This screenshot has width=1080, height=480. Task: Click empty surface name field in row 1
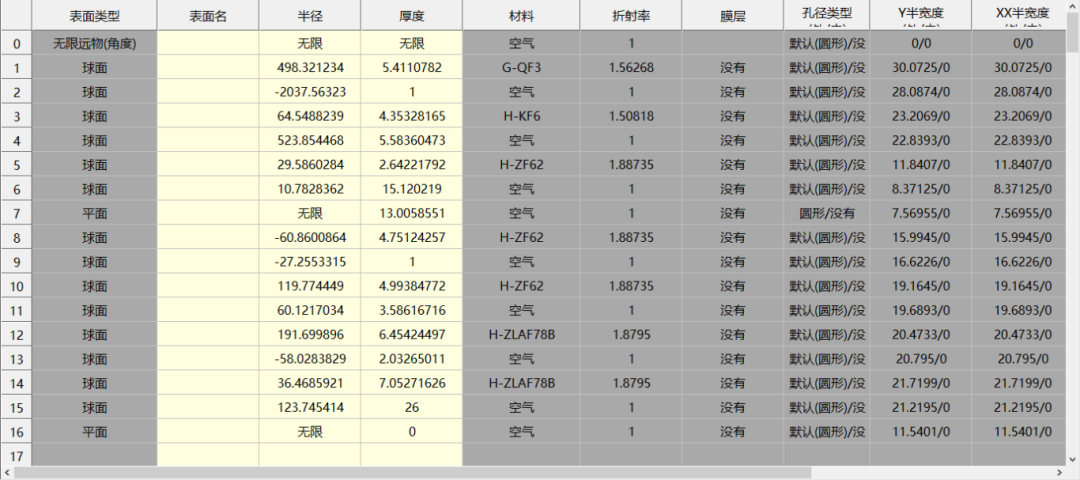point(208,67)
